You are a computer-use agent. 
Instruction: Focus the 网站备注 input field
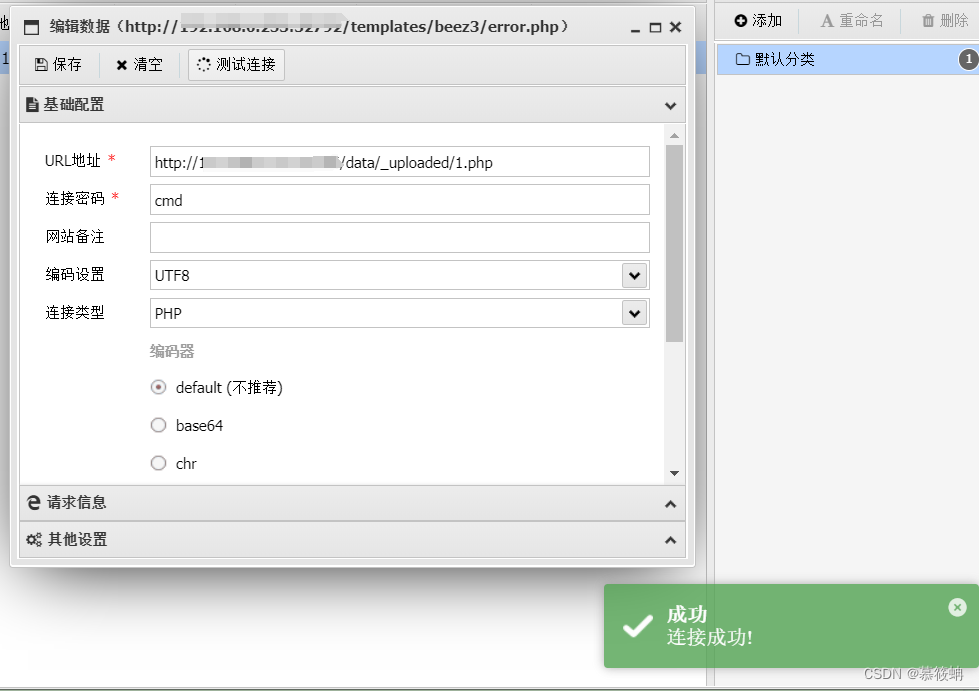click(x=400, y=238)
